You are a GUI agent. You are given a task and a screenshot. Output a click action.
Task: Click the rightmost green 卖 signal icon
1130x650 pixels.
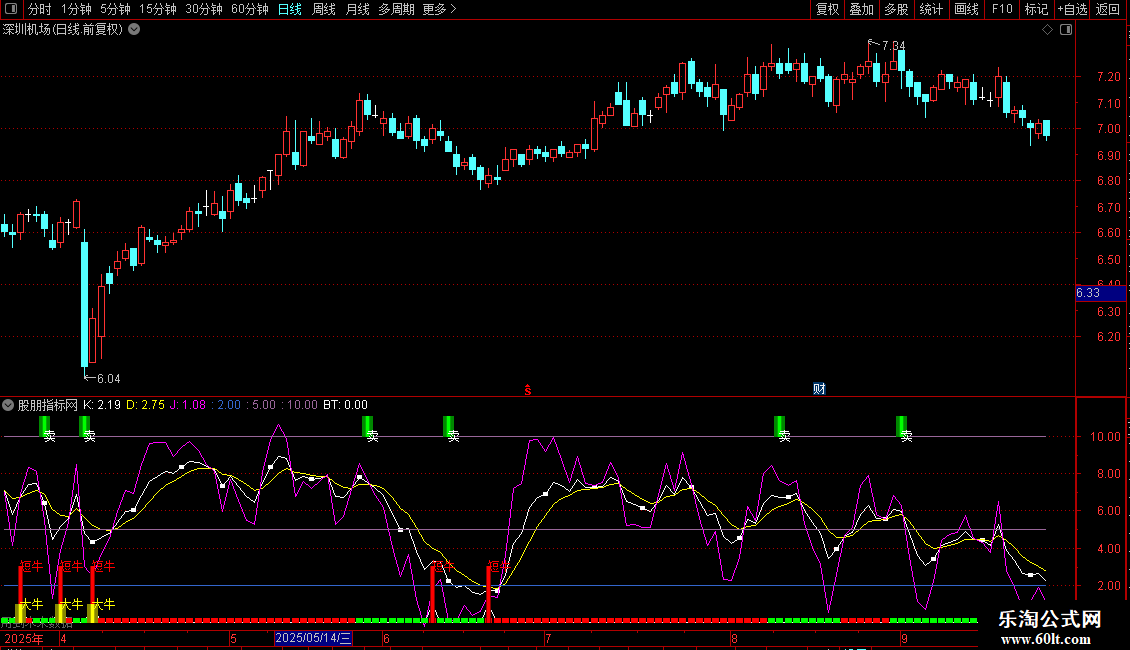(x=902, y=427)
